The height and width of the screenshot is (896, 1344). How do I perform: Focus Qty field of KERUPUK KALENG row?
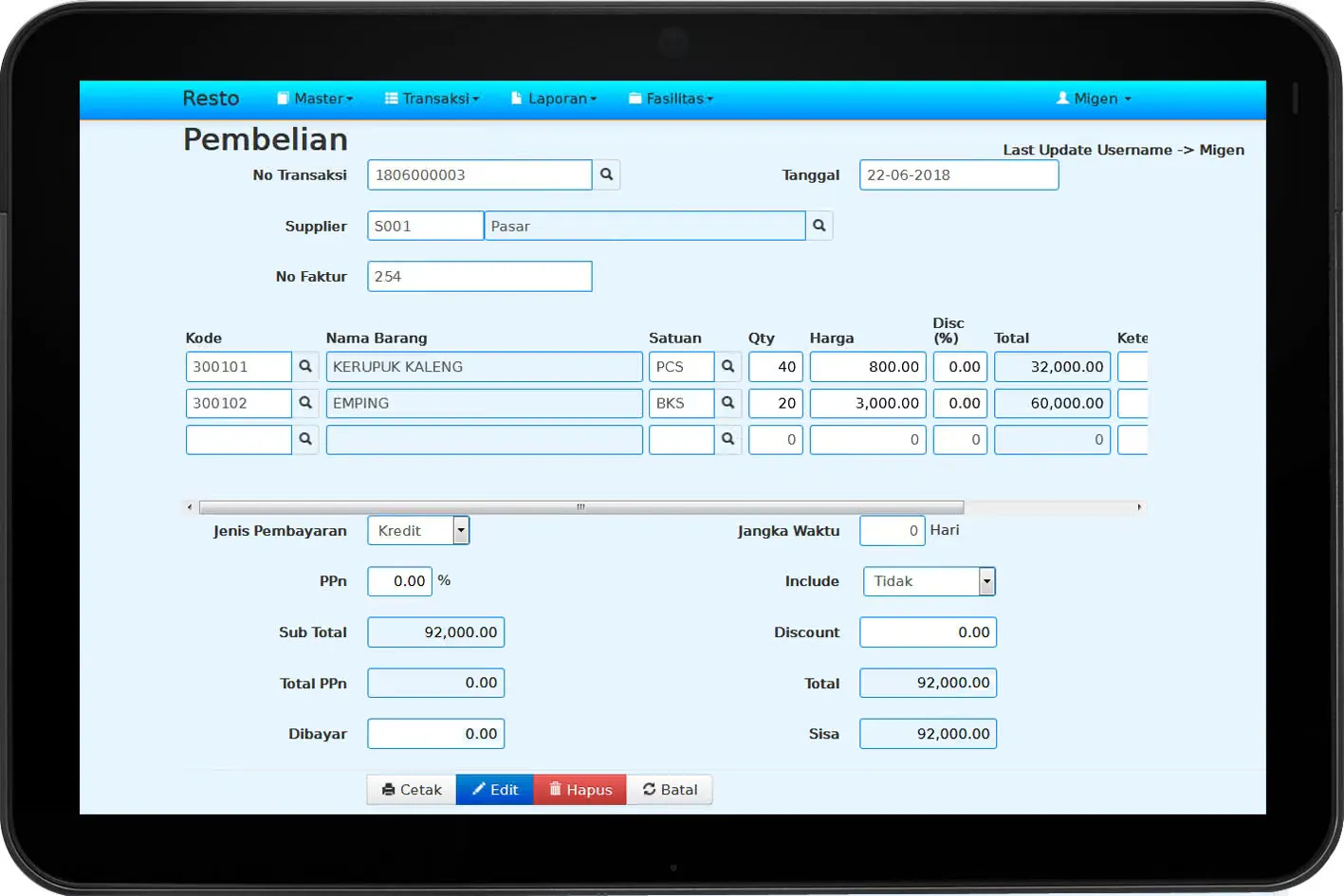[x=776, y=367]
